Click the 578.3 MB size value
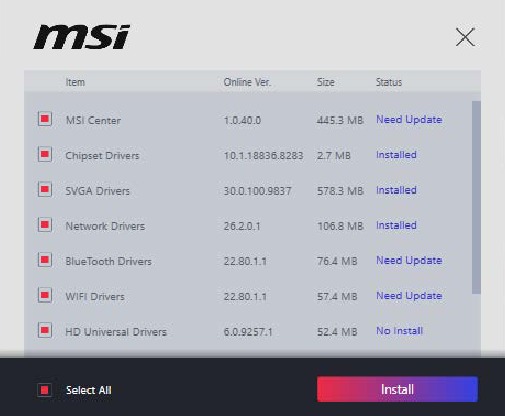The height and width of the screenshot is (416, 505). tap(340, 191)
